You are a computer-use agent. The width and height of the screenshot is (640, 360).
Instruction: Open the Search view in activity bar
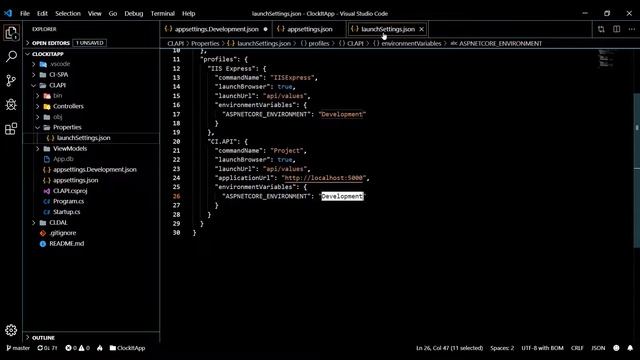click(11, 56)
